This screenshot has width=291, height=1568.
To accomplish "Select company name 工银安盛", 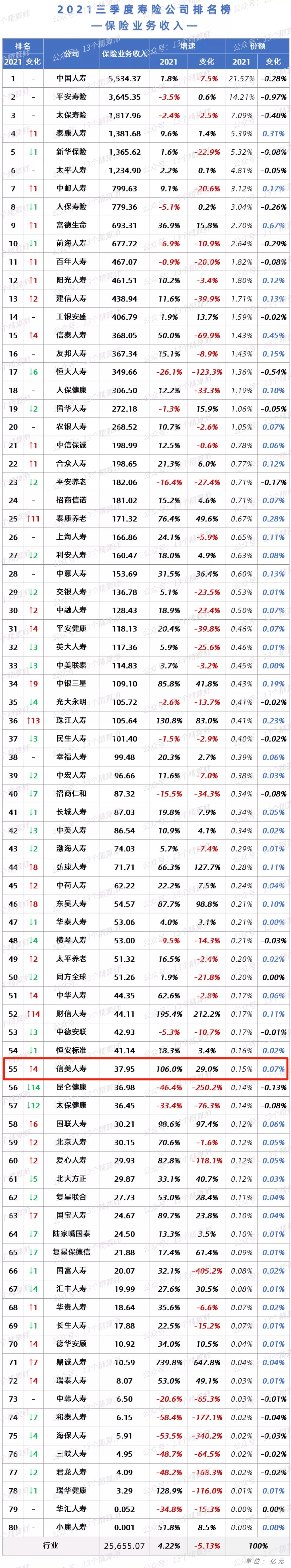I will coord(71,317).
